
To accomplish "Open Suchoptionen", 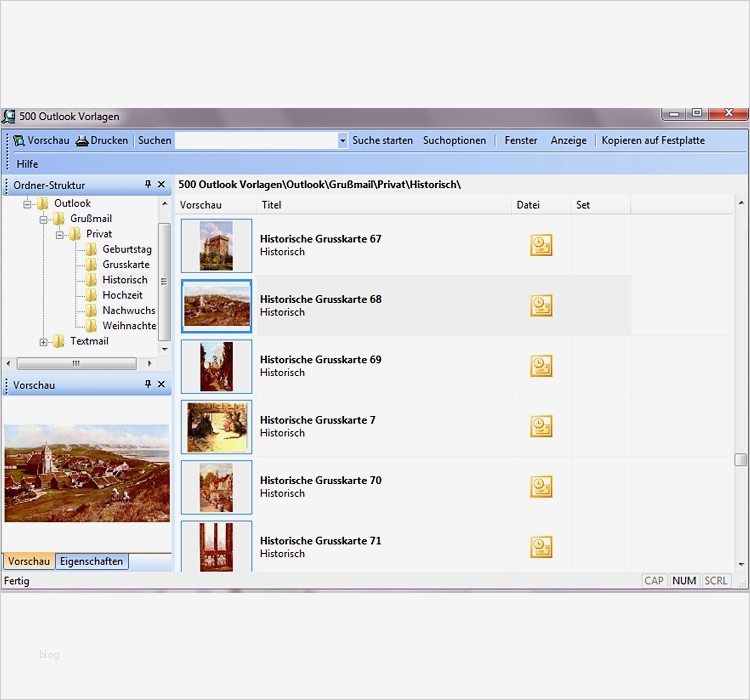I will coord(454,141).
